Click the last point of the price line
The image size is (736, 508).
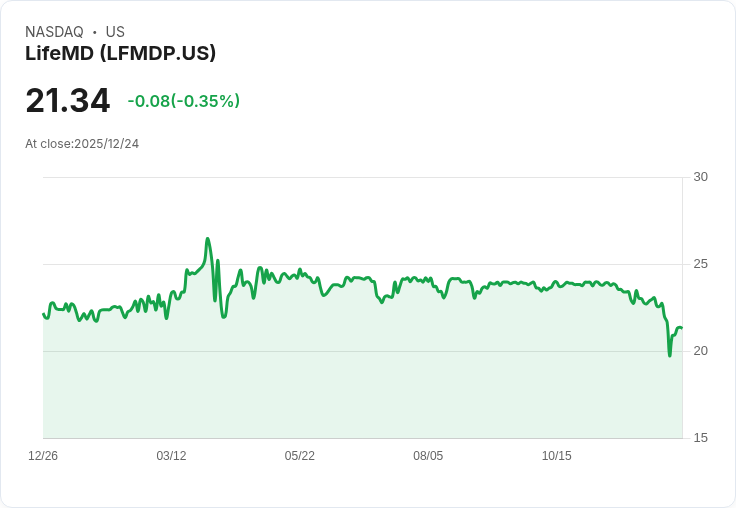click(681, 328)
